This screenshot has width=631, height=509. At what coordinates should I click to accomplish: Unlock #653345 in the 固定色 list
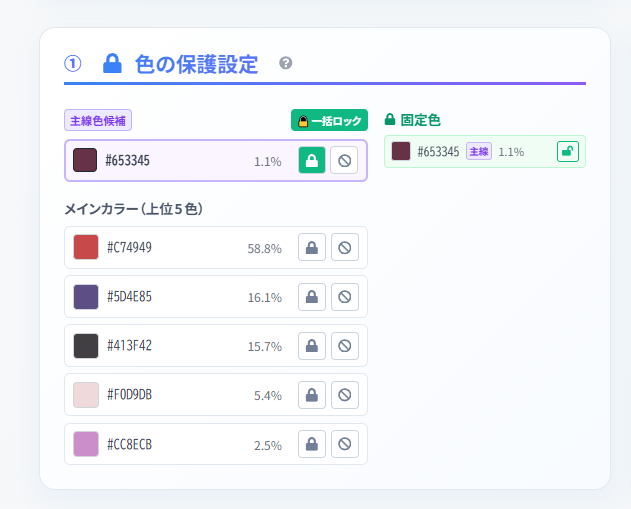click(x=567, y=152)
